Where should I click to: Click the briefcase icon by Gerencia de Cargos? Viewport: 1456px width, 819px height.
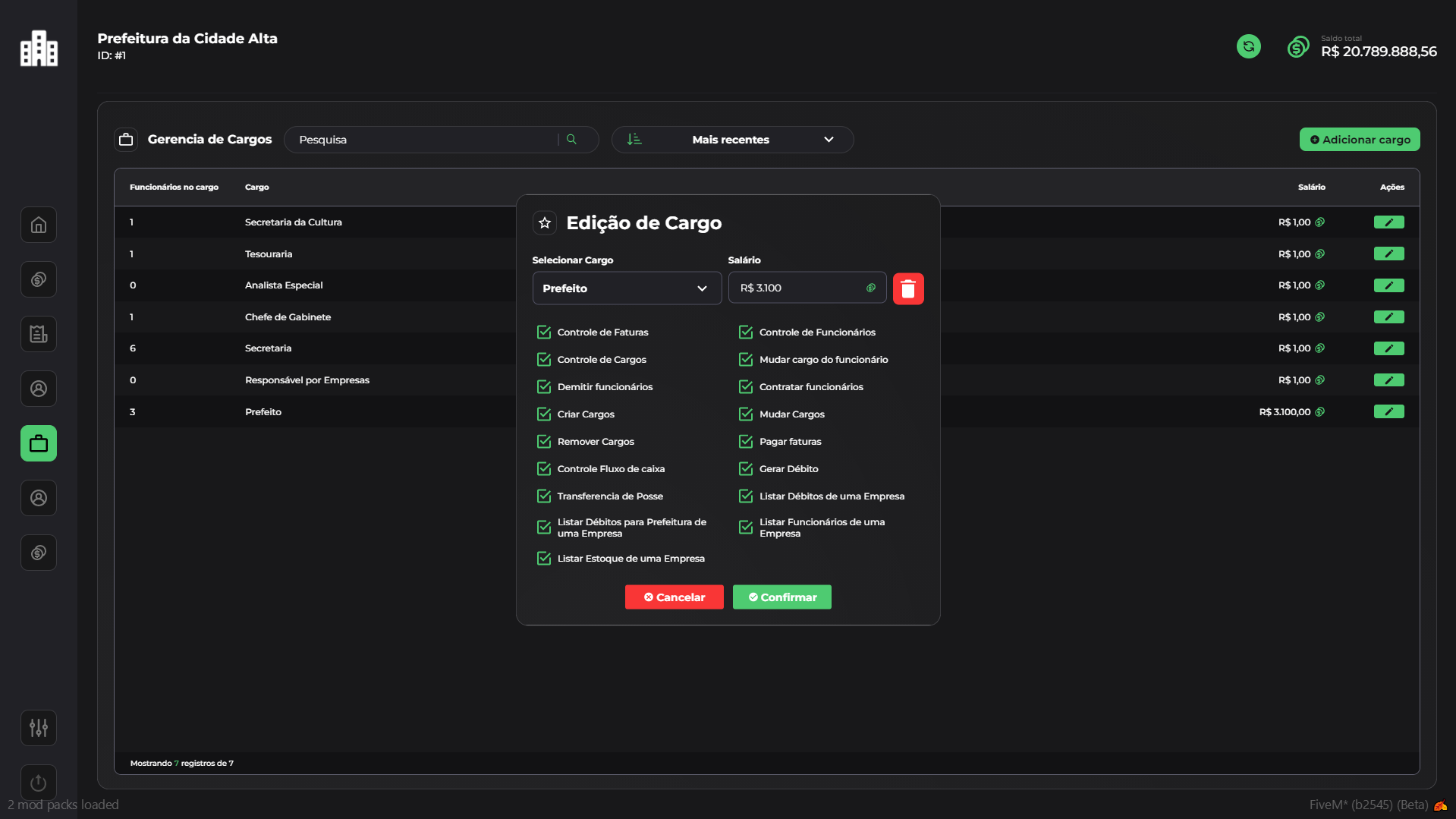click(126, 140)
